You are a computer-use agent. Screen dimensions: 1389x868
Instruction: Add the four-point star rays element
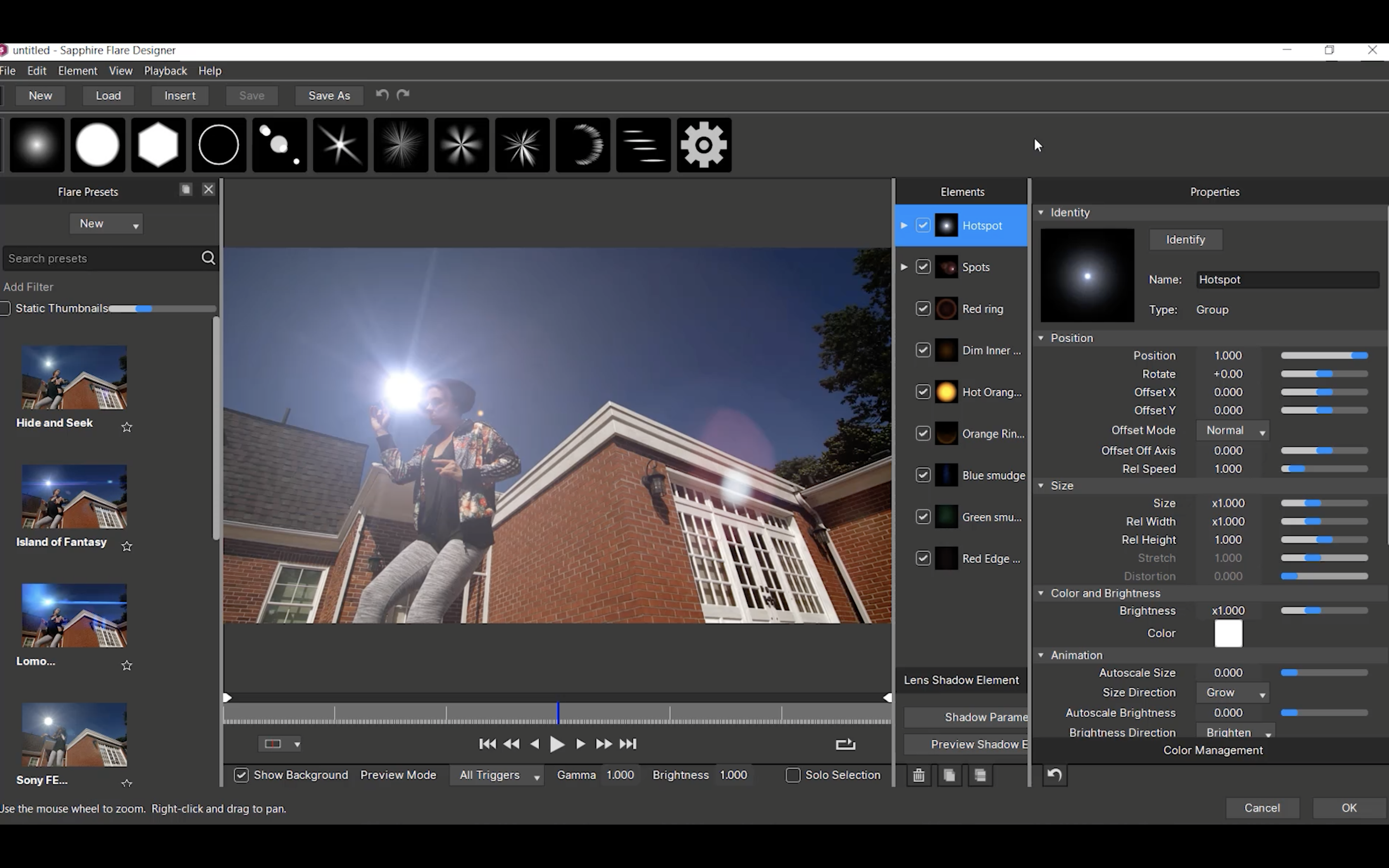pos(340,145)
